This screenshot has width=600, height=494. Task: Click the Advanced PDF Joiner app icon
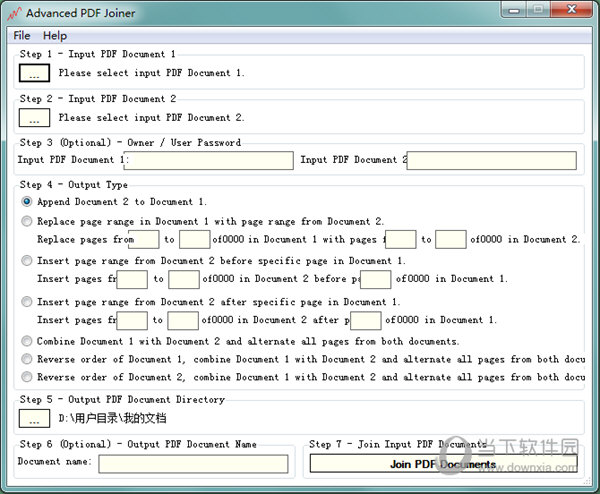[15, 14]
